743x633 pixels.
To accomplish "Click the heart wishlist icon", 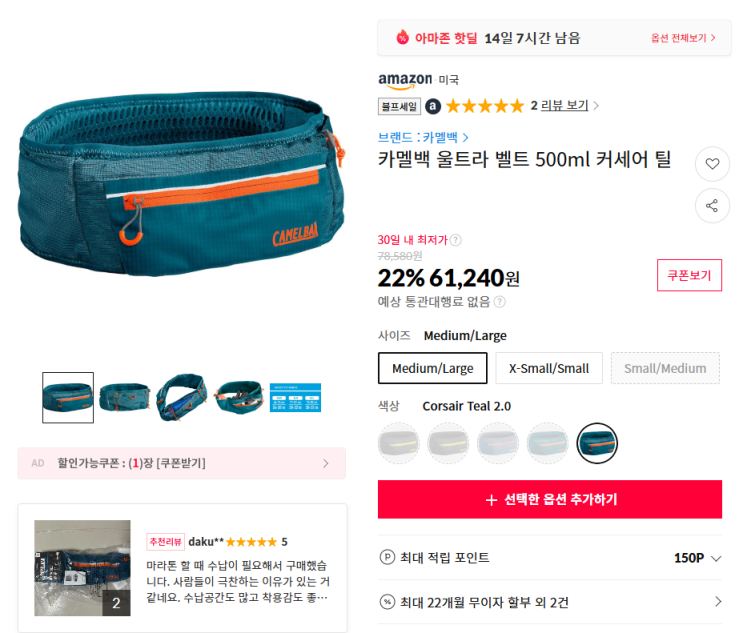I will click(x=712, y=164).
